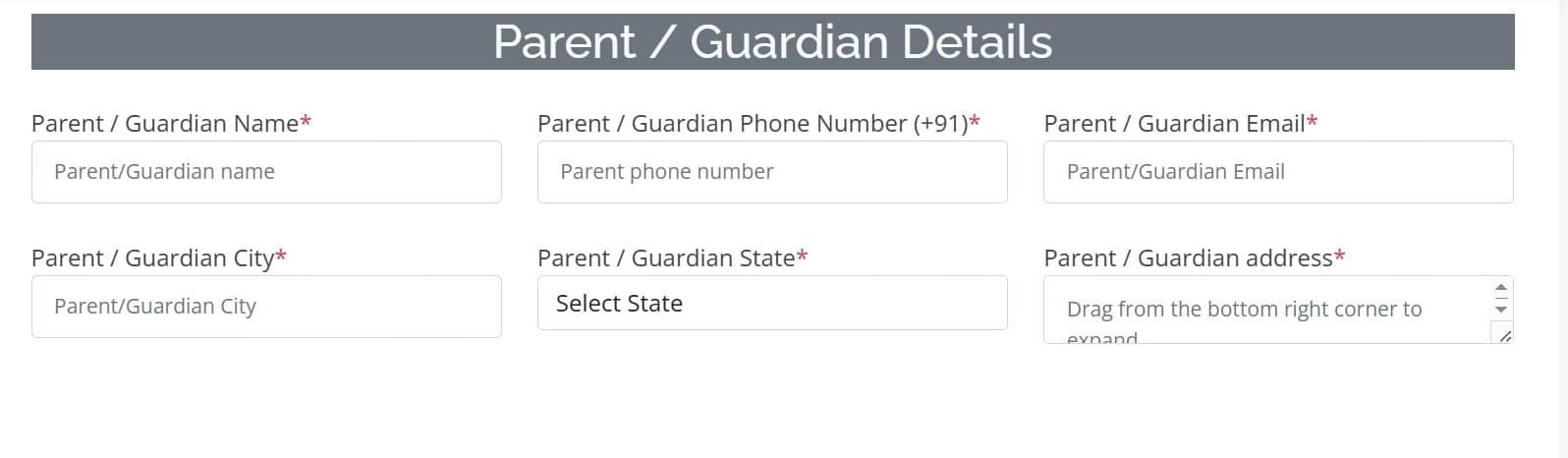This screenshot has height=458, width=1568.
Task: Click the red asterisk after Guardian Email
Action: coord(1313,123)
